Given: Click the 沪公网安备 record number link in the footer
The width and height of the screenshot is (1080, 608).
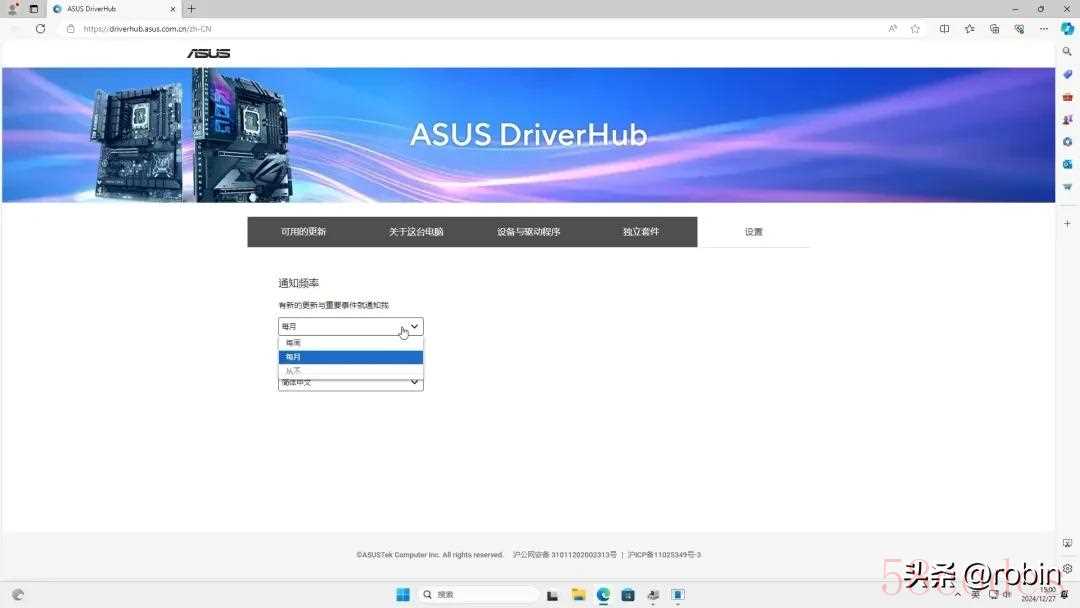Looking at the screenshot, I should click(x=565, y=555).
